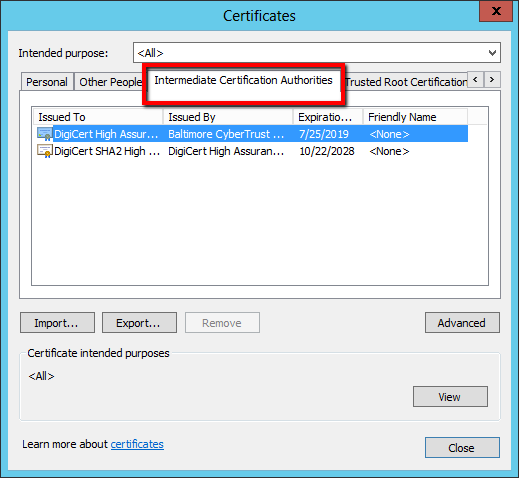
Task: Click the Export button
Action: [x=139, y=323]
